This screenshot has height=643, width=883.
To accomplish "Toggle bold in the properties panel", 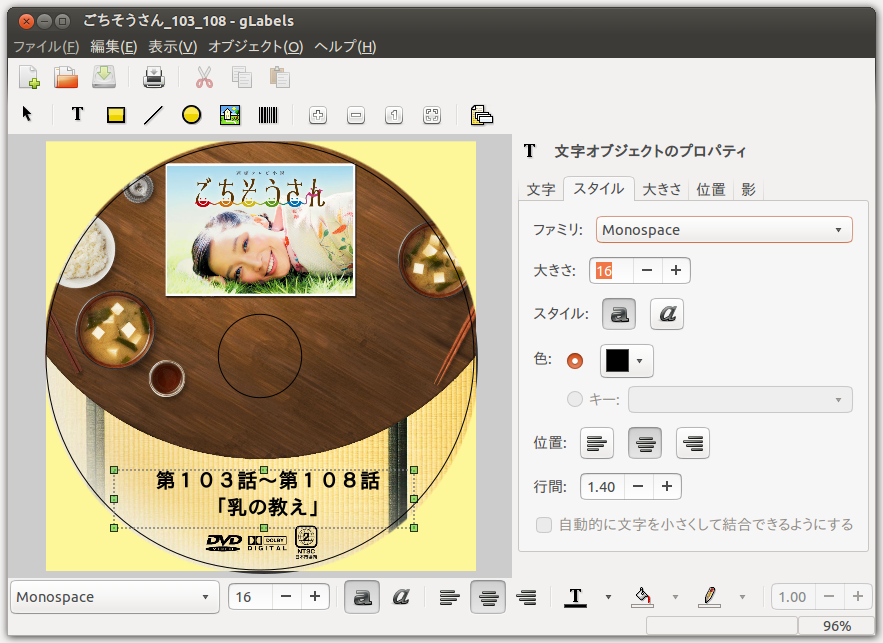I will (x=619, y=314).
